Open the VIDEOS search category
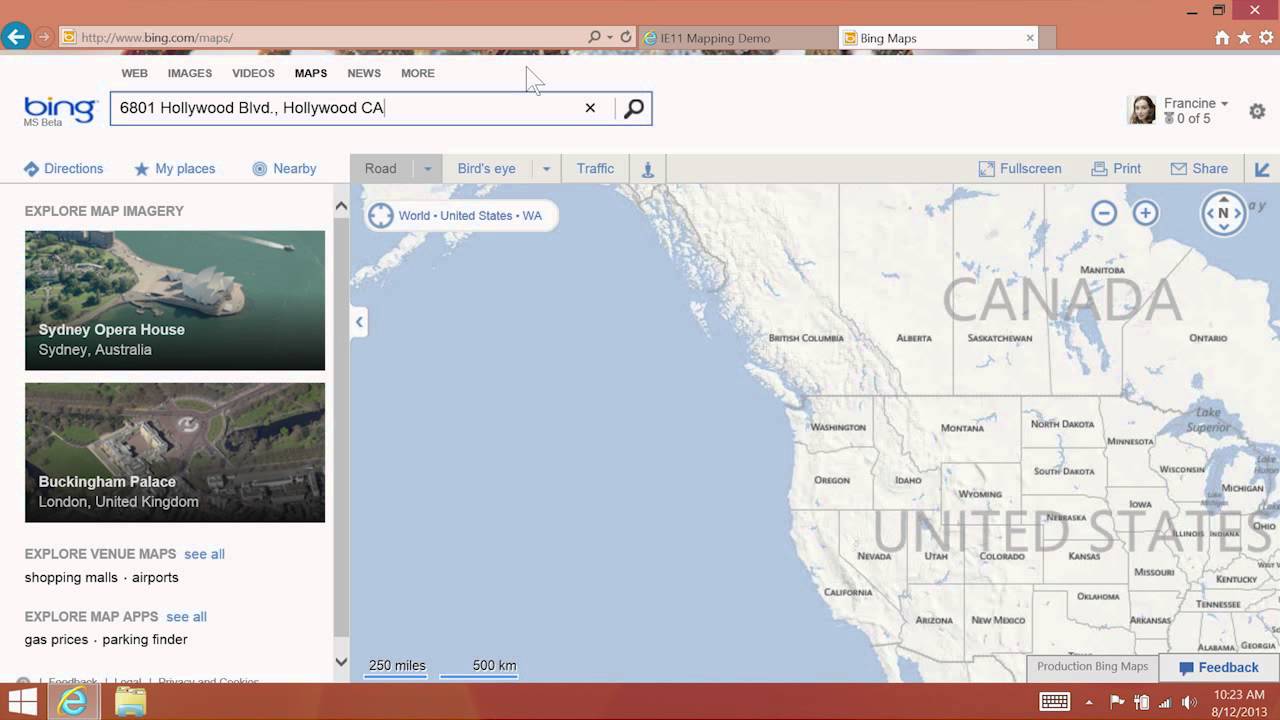 pos(253,73)
